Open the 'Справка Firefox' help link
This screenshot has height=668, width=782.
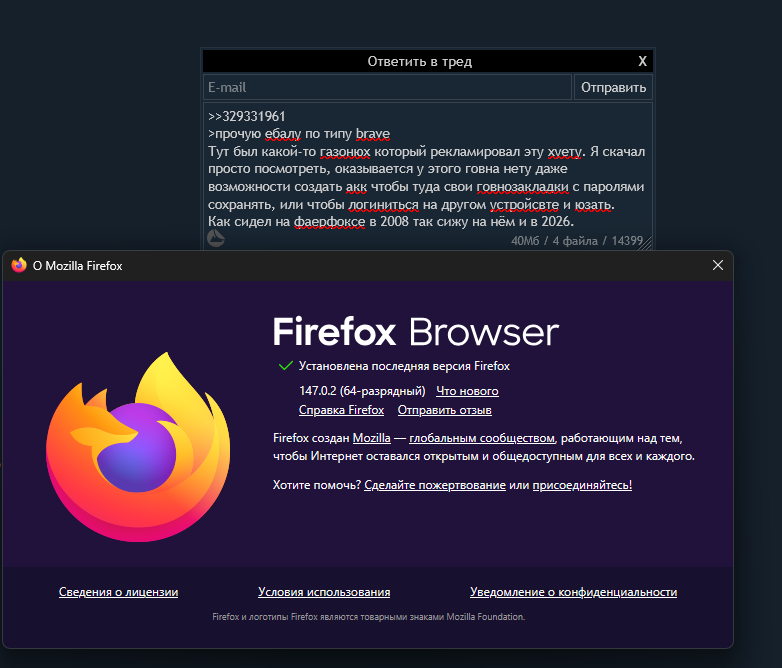341,410
